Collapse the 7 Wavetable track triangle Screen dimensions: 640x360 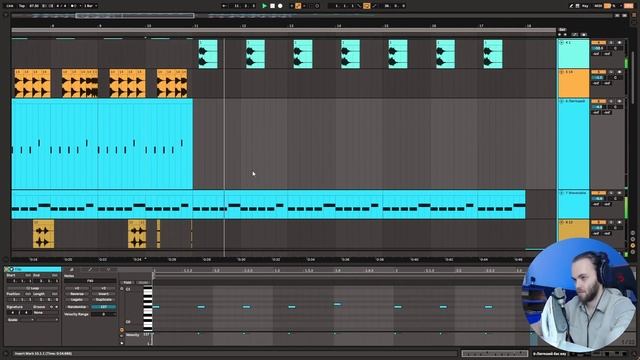(562, 193)
